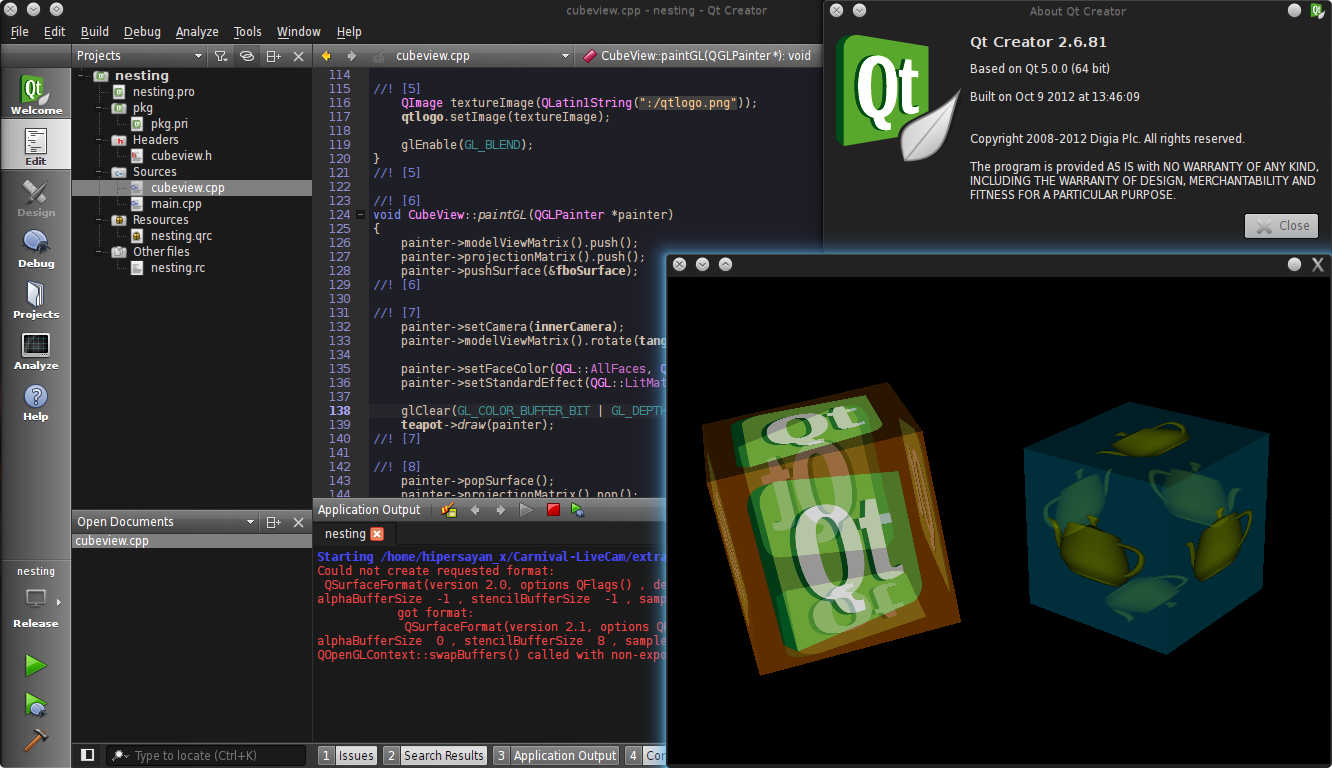Split the Projects side panel
Viewport: 1332px width, 768px height.
[273, 56]
